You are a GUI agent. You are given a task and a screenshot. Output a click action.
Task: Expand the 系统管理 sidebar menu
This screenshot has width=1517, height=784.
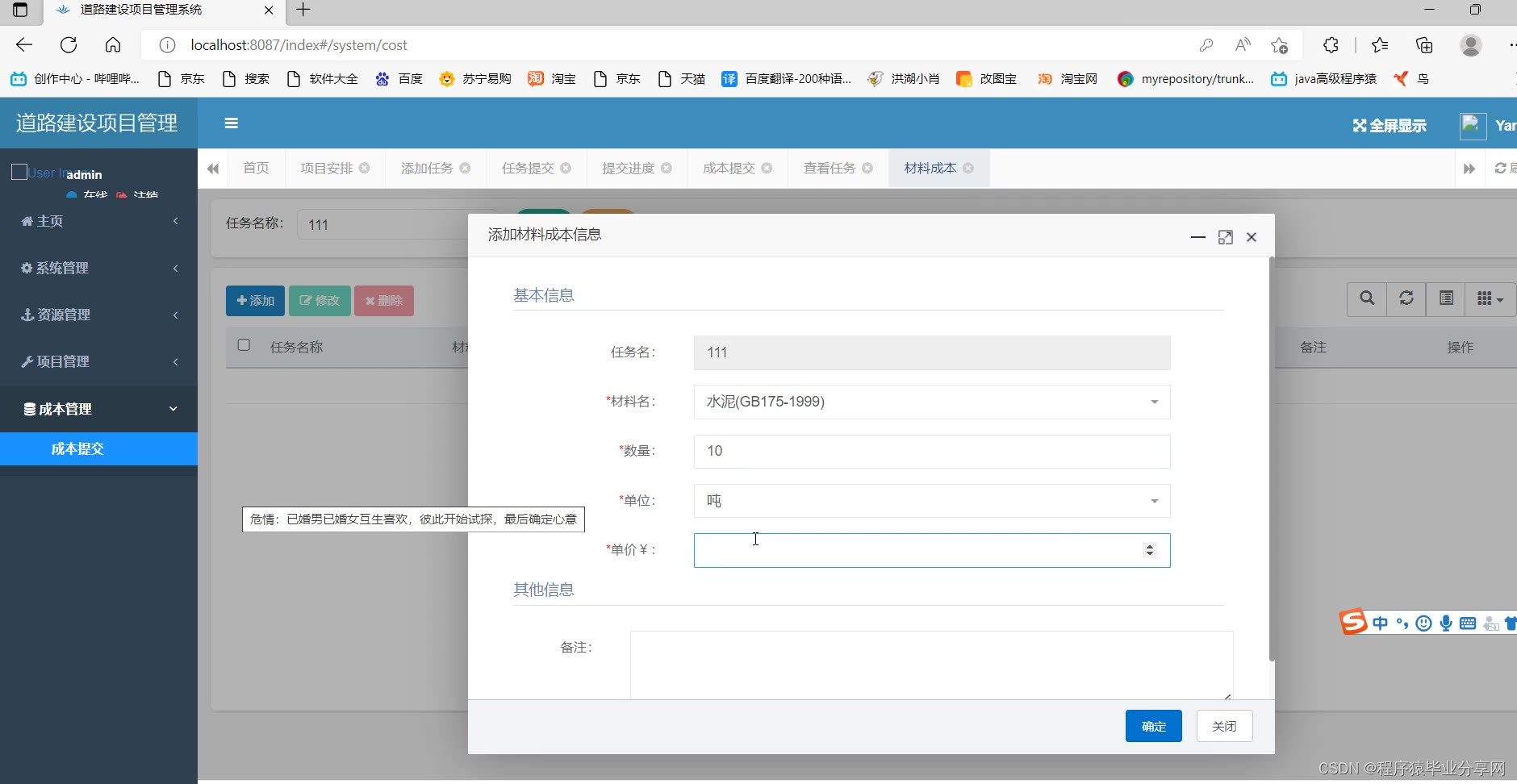[x=98, y=268]
